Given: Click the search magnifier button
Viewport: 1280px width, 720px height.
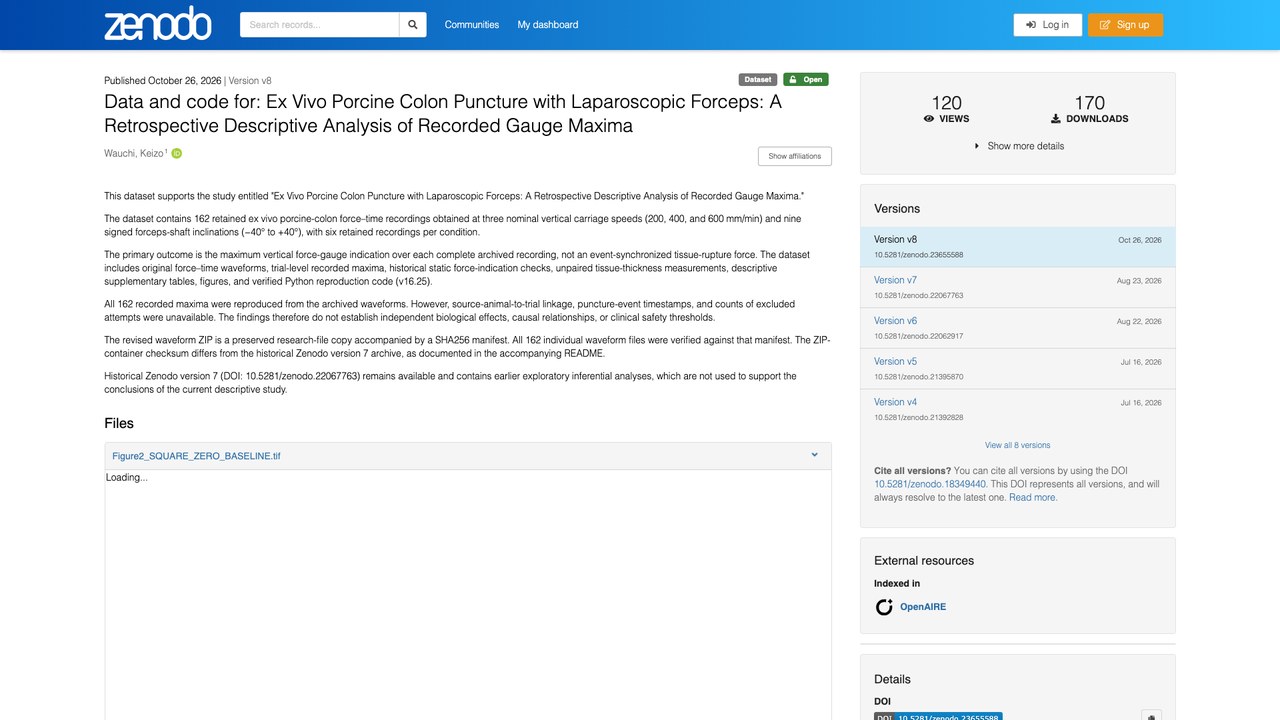Looking at the screenshot, I should (413, 25).
